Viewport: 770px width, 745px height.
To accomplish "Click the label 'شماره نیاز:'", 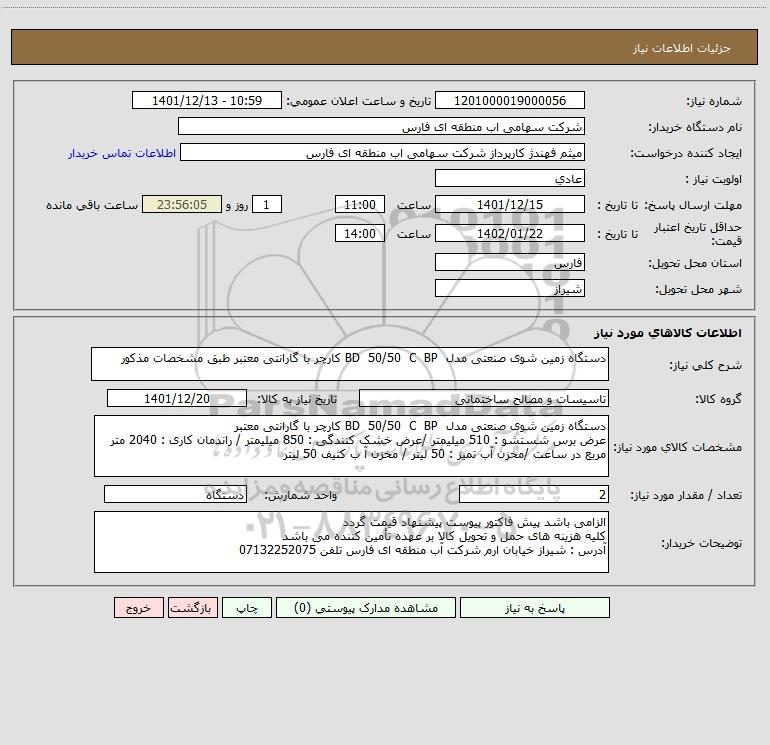I will click(x=714, y=102).
